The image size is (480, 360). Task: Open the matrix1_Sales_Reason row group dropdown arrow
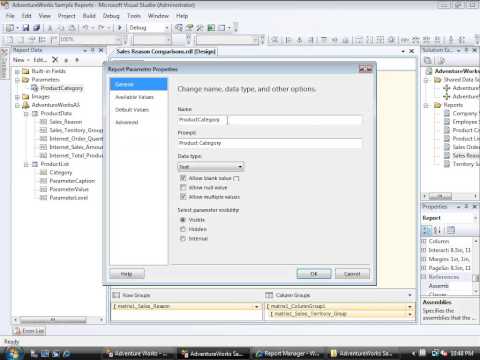[x=257, y=306]
